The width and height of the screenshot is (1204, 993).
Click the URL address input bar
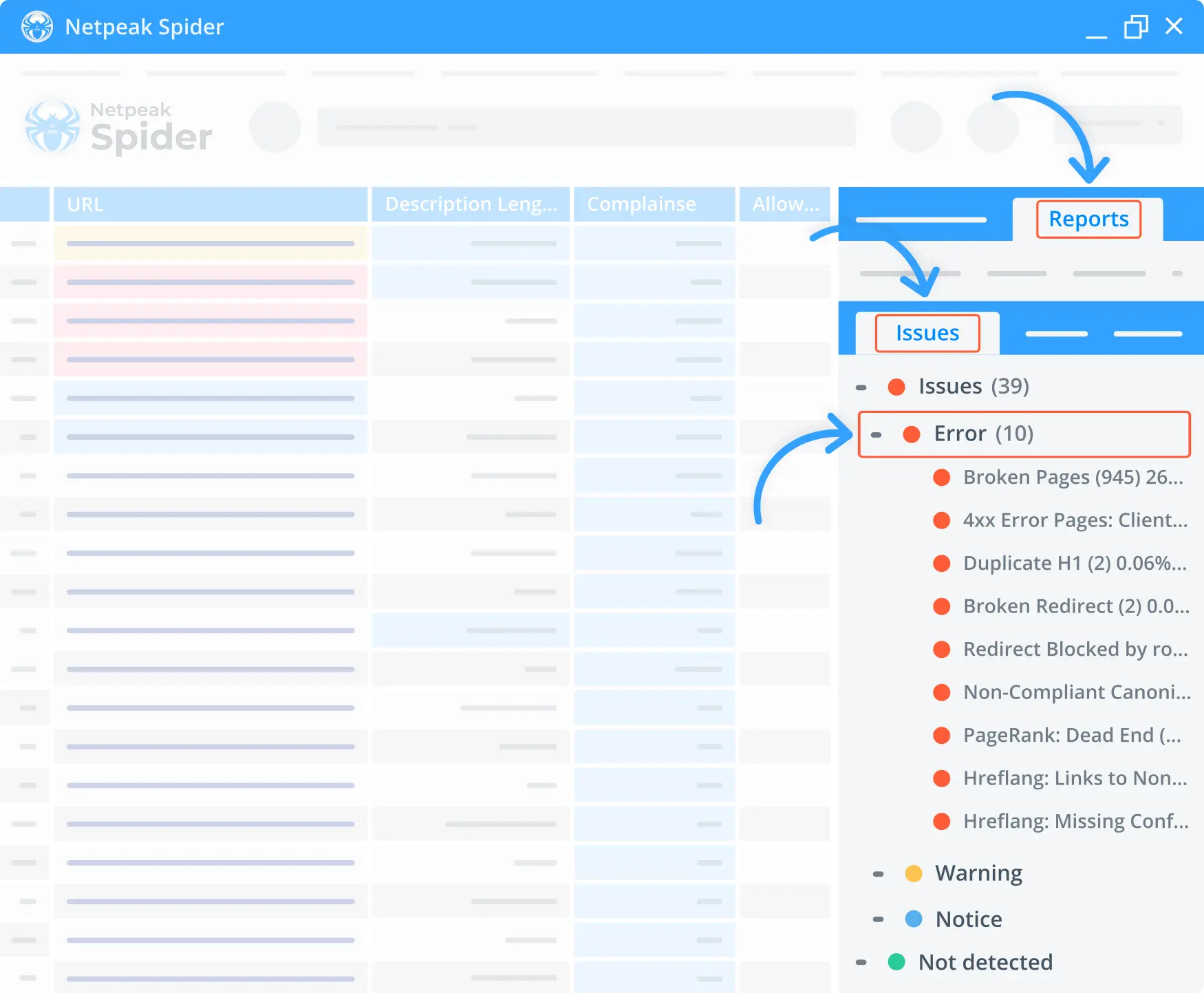click(586, 127)
